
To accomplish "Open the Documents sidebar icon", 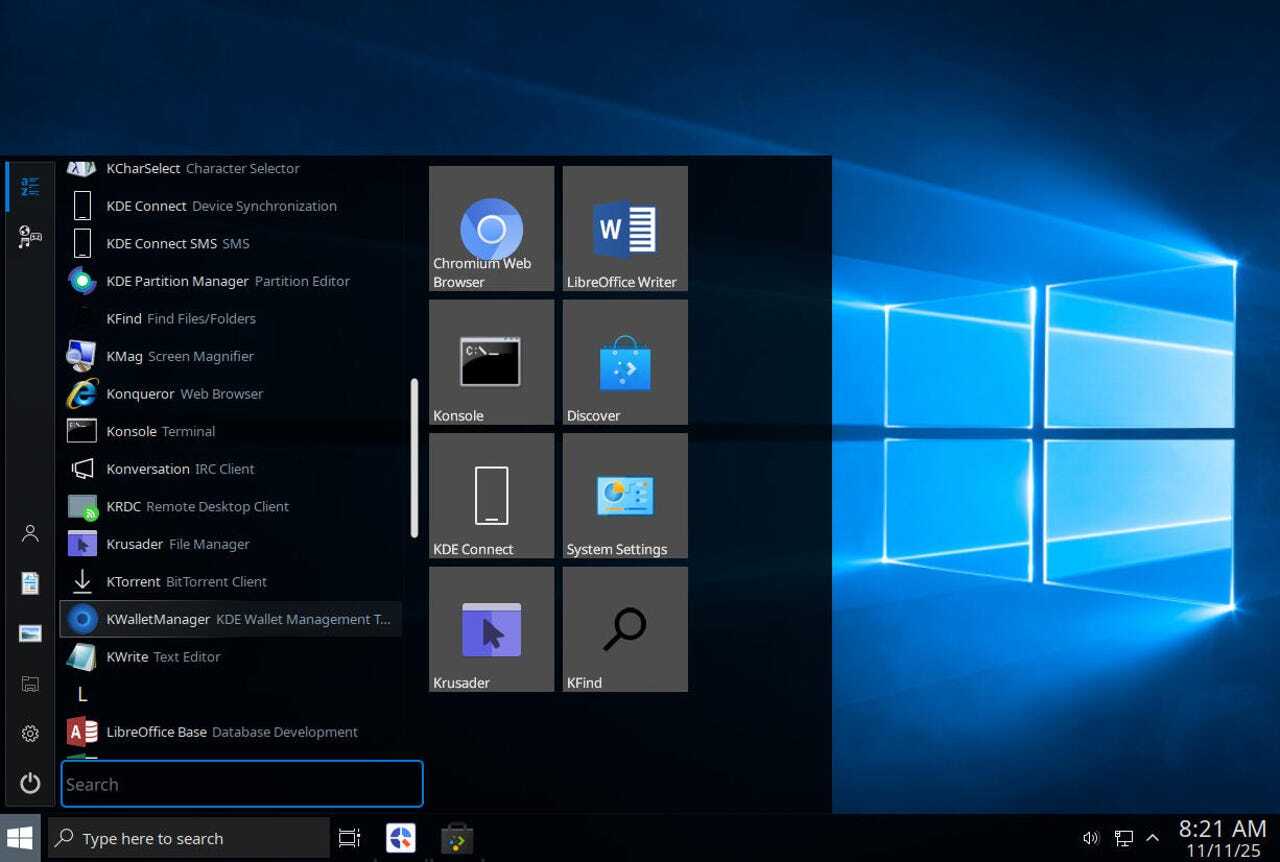I will coord(30,583).
